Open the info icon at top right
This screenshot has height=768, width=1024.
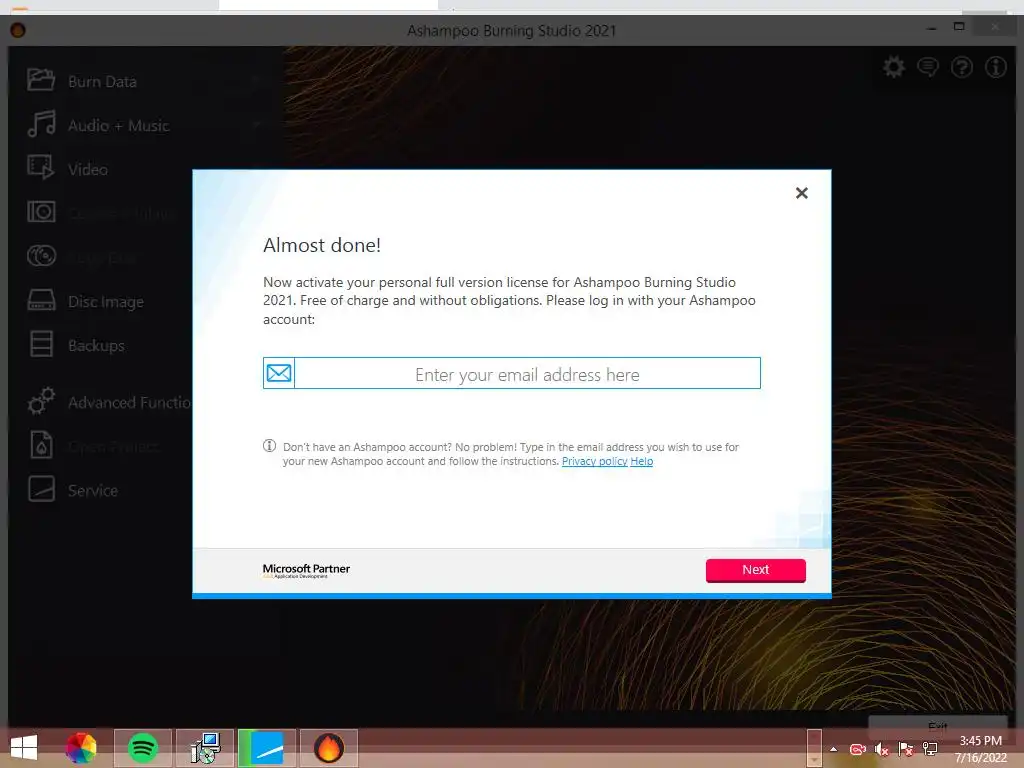point(996,67)
